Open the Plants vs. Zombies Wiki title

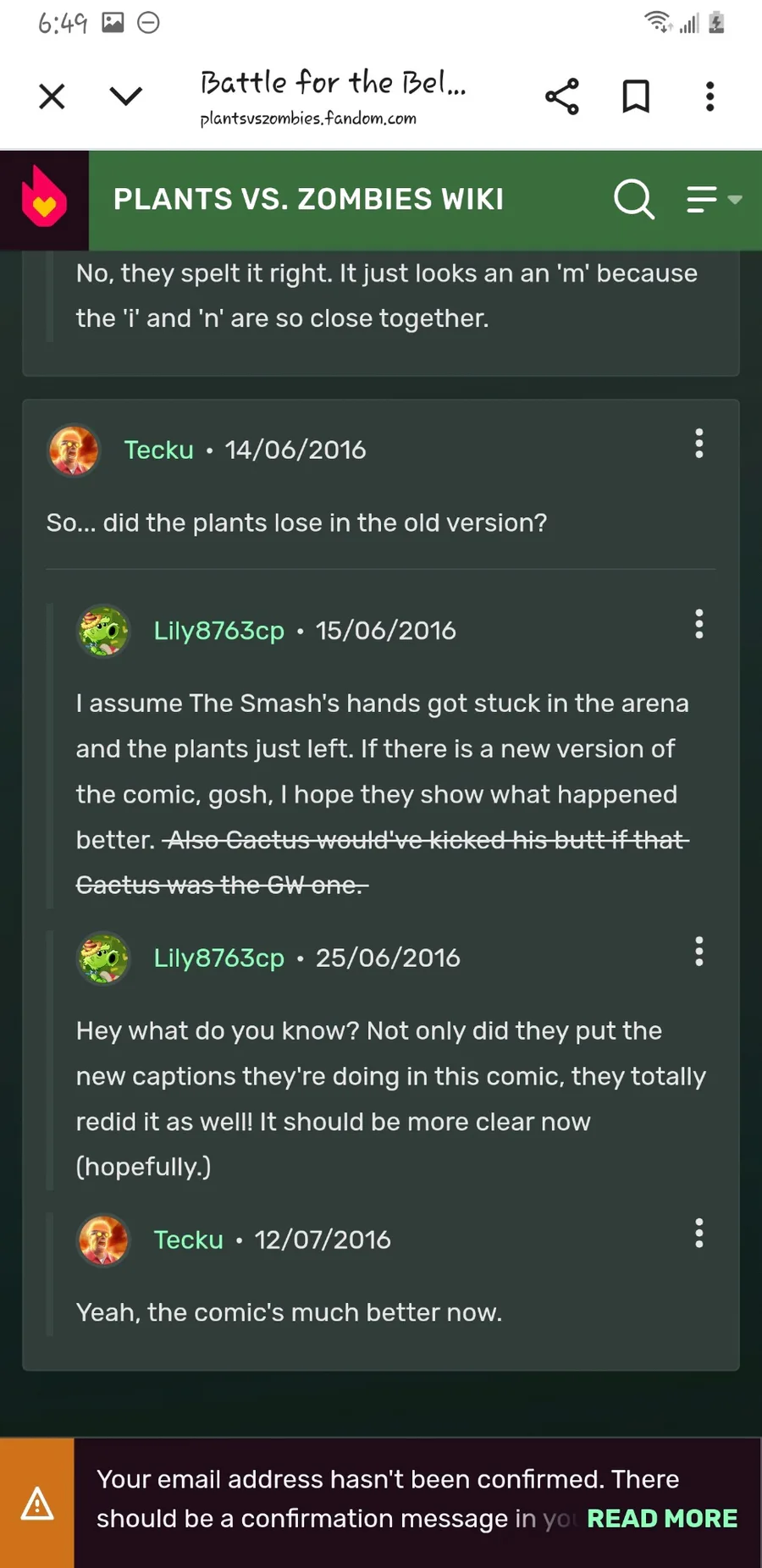point(308,199)
